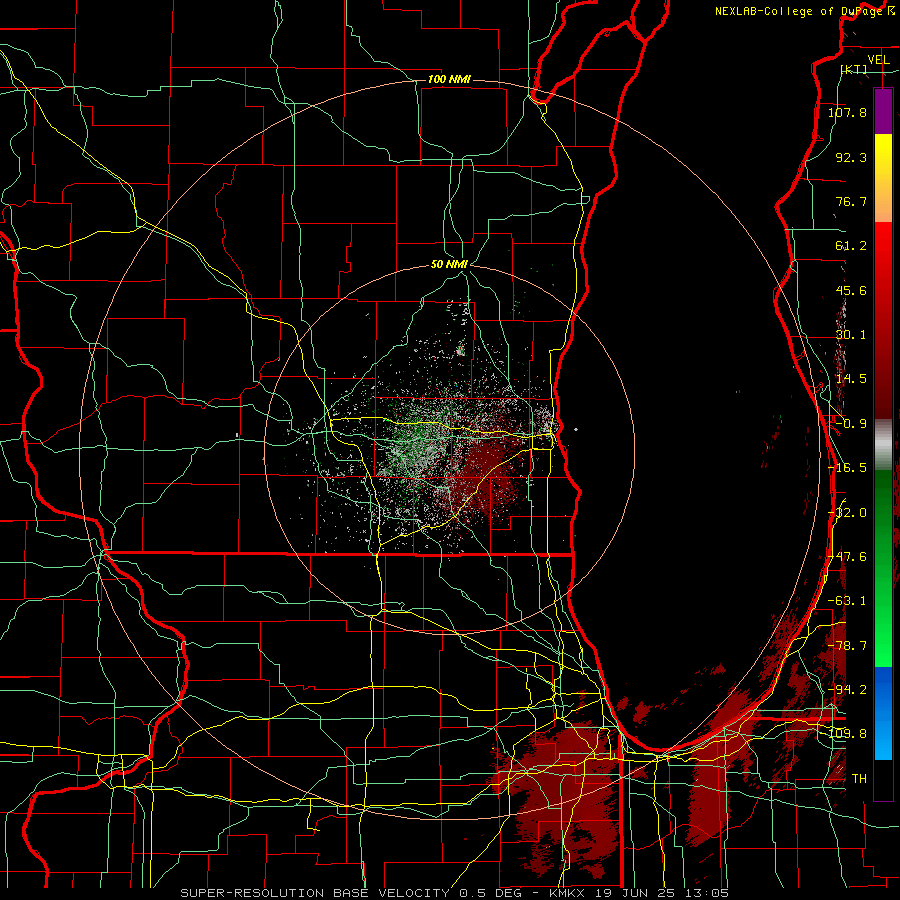Click the purple segment of the color bar
Image resolution: width=900 pixels, height=900 pixels.
(x=883, y=111)
